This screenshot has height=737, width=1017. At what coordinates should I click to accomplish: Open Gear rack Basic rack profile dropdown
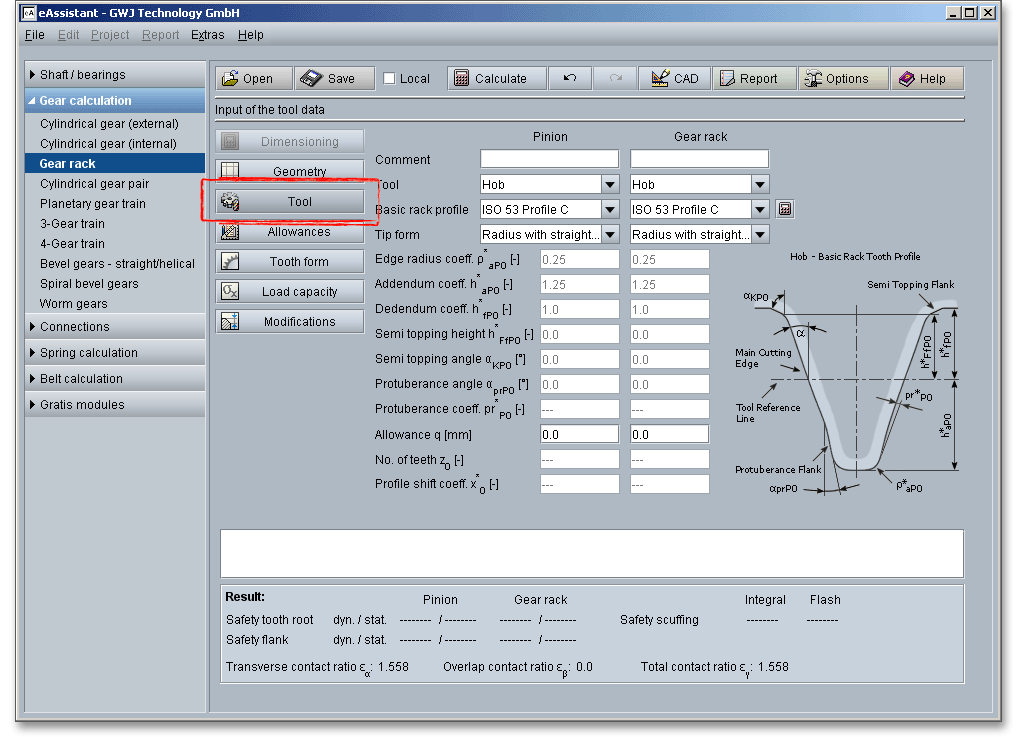click(760, 209)
